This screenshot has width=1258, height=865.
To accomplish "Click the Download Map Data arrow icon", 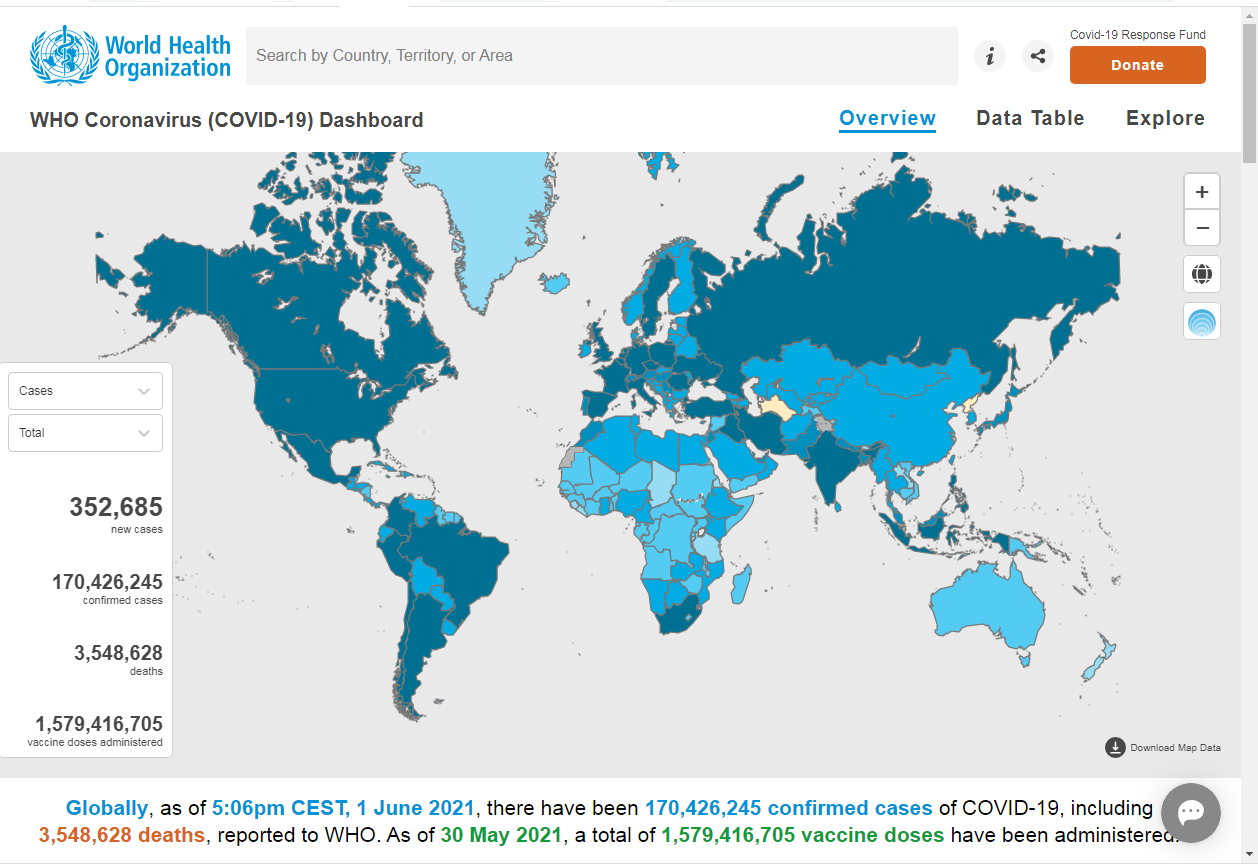I will pyautogui.click(x=1115, y=747).
